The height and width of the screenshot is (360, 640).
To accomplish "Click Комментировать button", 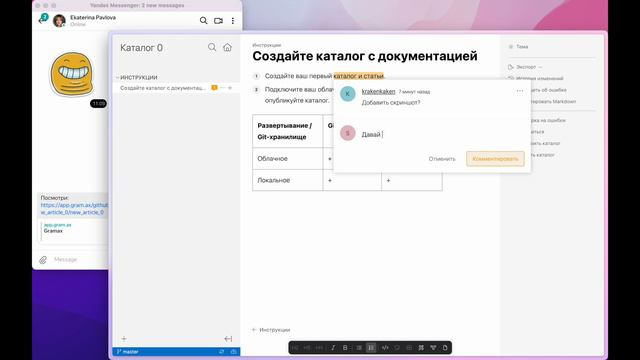I will (495, 159).
